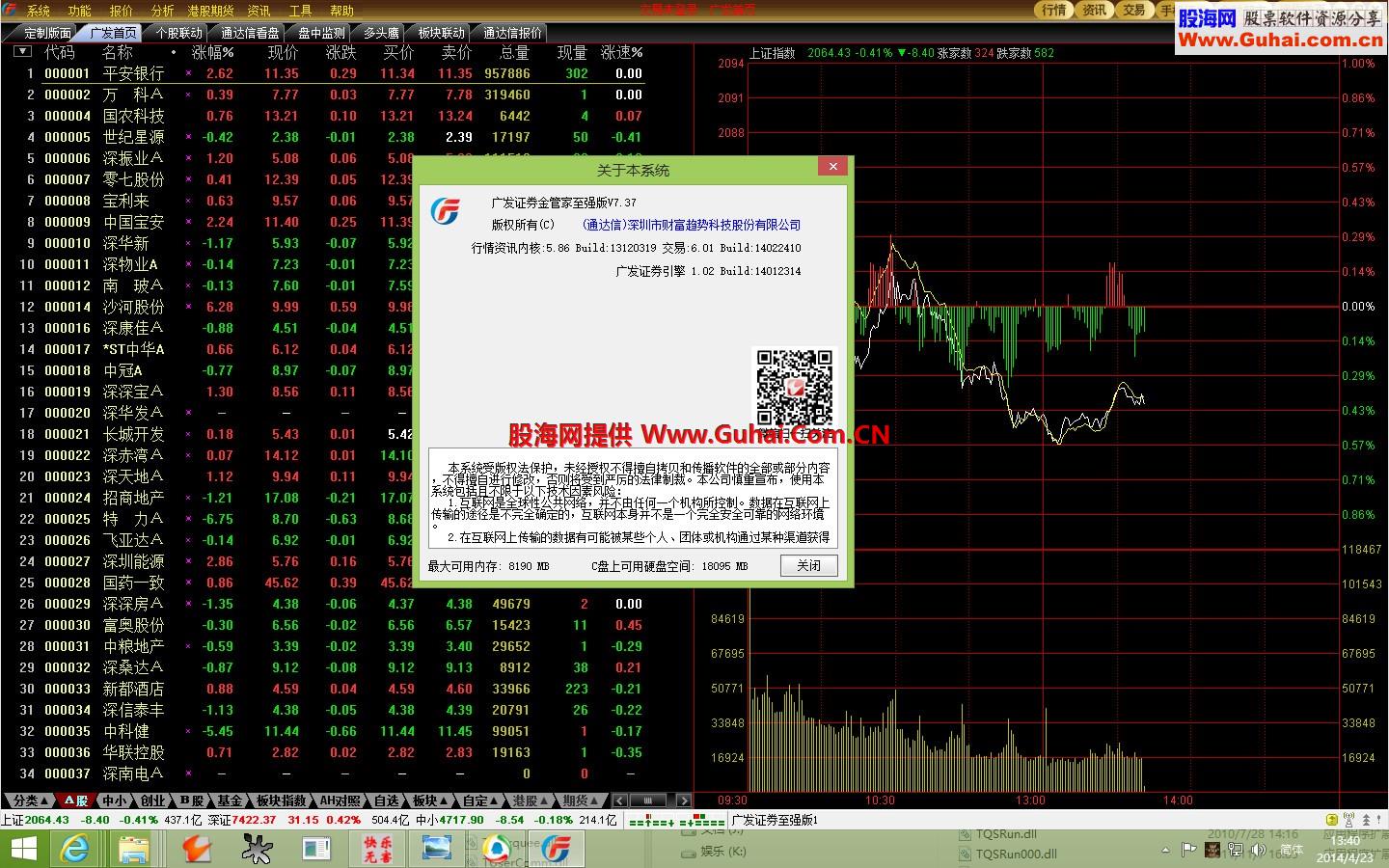Expand the 分类 dropdown at bottom left
Image resolution: width=1389 pixels, height=868 pixels.
tap(29, 800)
